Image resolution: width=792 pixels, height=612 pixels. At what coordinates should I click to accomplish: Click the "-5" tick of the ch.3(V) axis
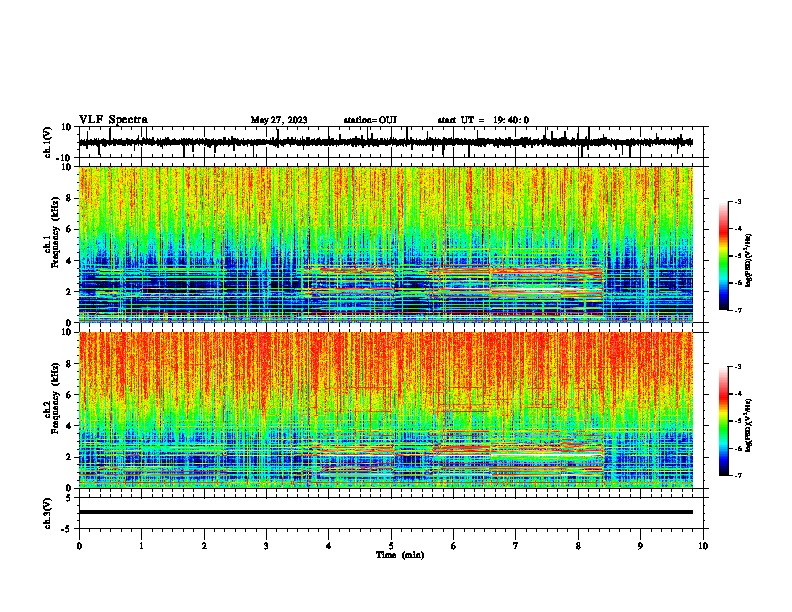pos(67,529)
